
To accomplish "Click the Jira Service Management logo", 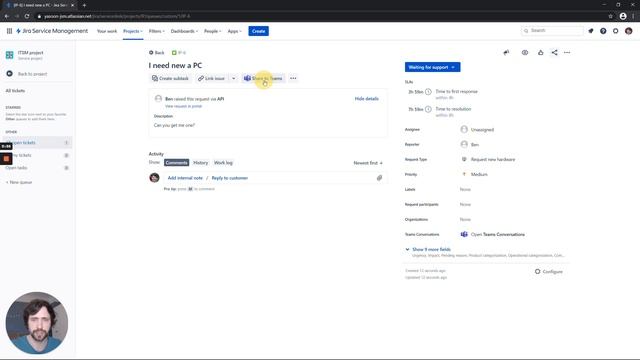I will coord(52,31).
